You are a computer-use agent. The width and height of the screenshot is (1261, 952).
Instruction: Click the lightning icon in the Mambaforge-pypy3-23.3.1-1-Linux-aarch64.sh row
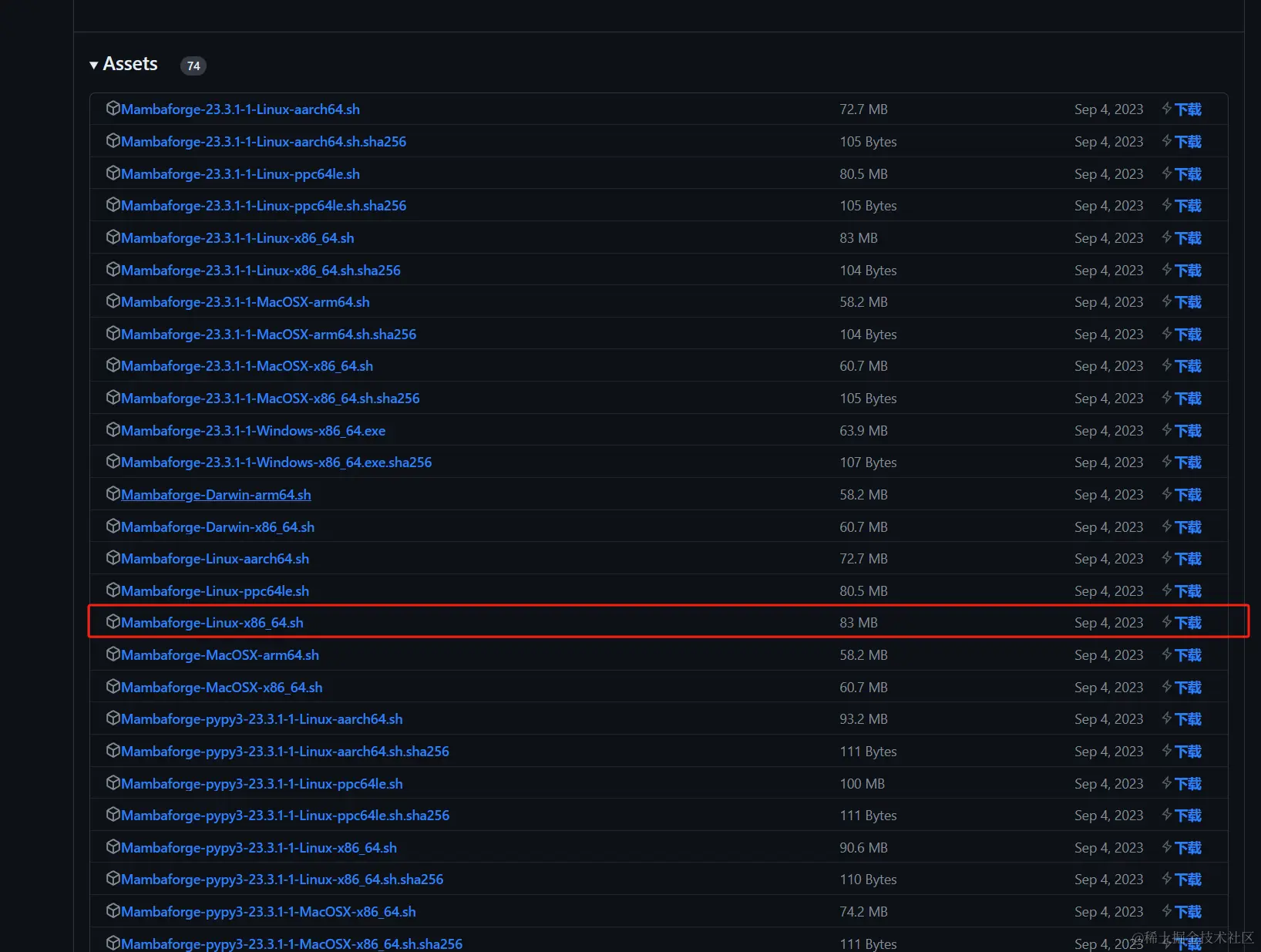click(x=1167, y=718)
